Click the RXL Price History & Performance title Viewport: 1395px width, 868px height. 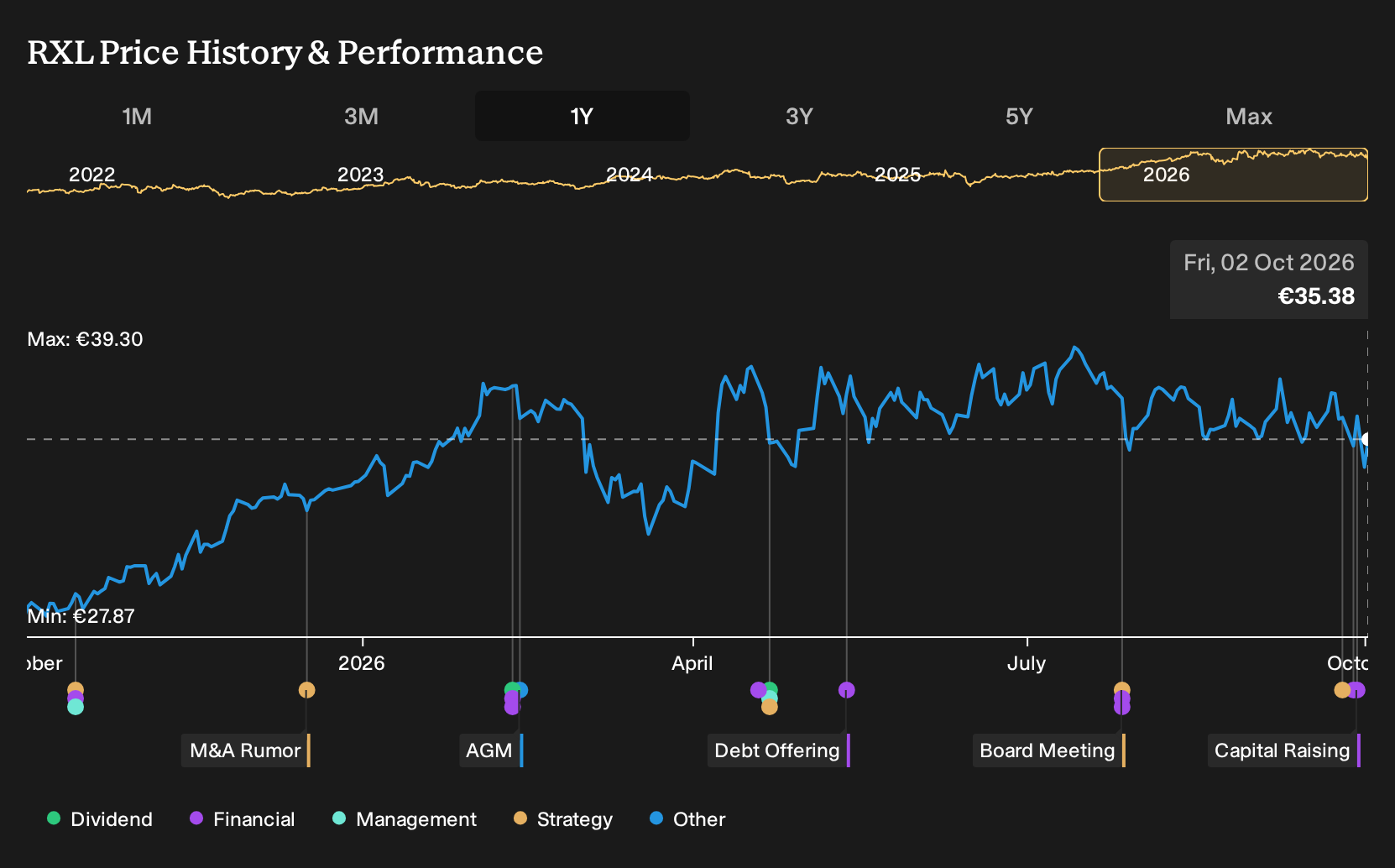tap(285, 52)
